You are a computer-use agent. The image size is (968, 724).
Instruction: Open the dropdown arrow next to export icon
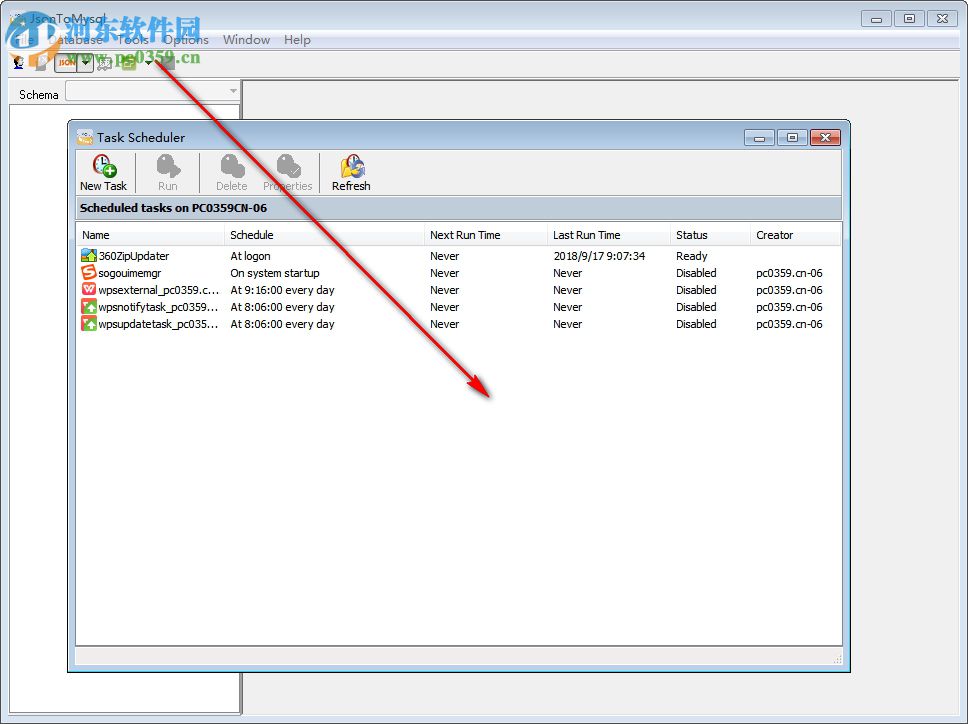click(147, 62)
